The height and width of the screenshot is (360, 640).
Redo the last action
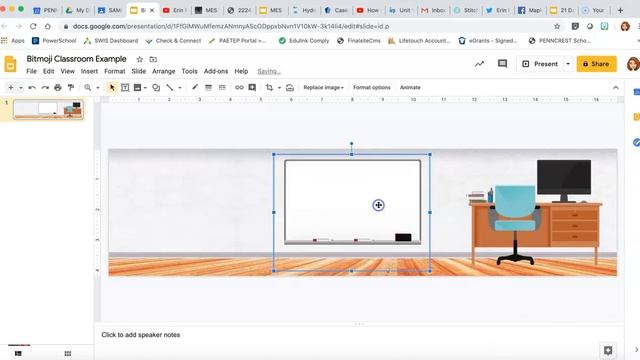point(45,87)
